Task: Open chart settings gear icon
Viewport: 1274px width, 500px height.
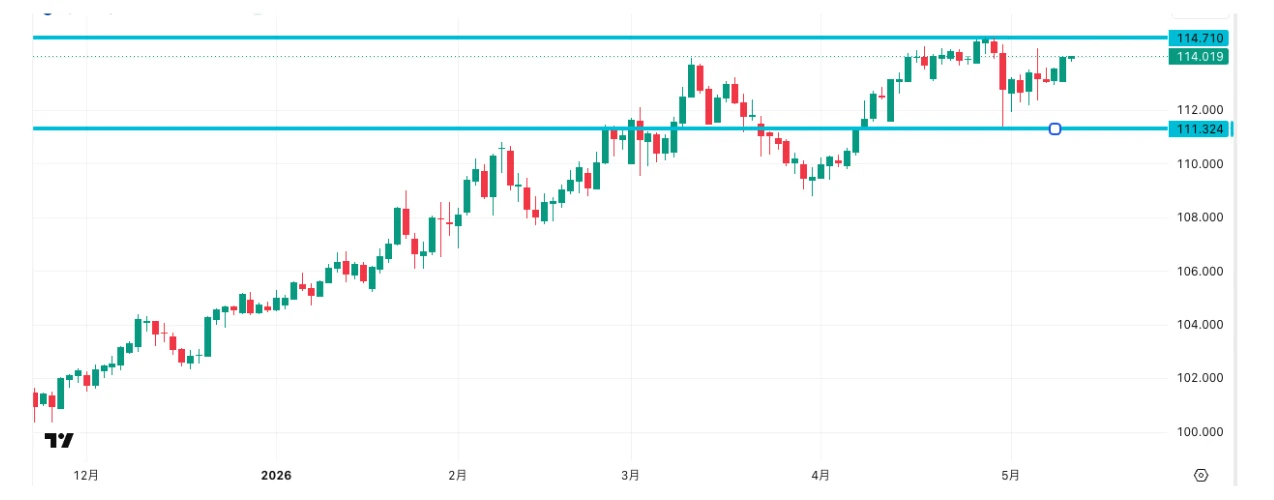Action: click(x=1201, y=475)
